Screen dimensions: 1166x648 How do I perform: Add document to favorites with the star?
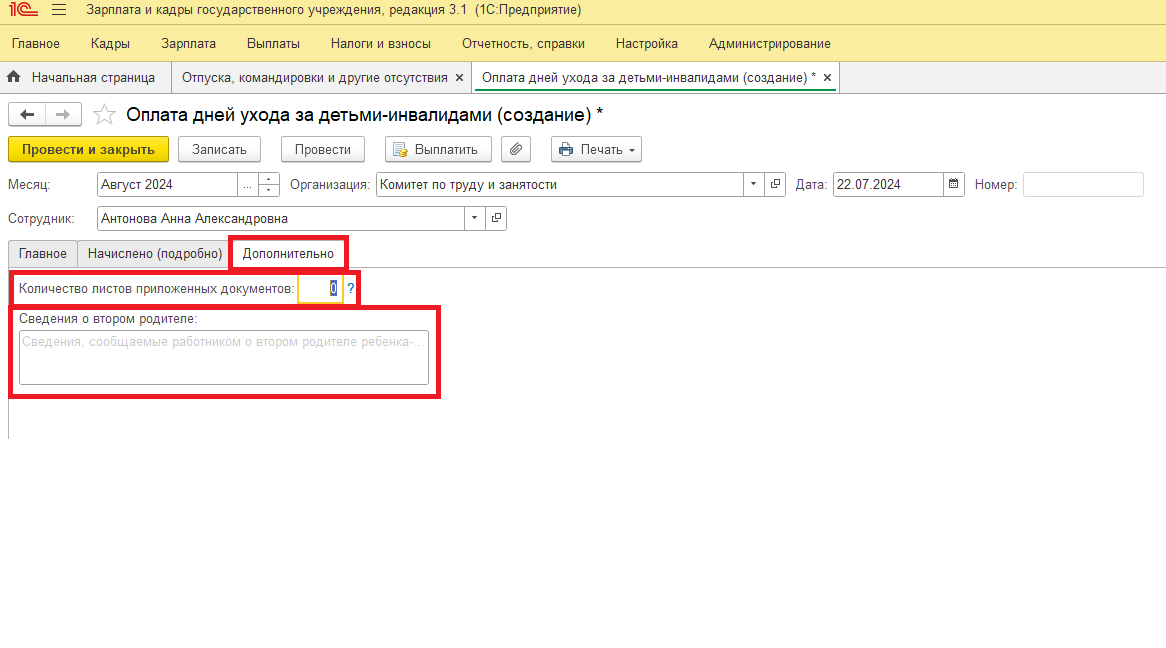point(104,115)
